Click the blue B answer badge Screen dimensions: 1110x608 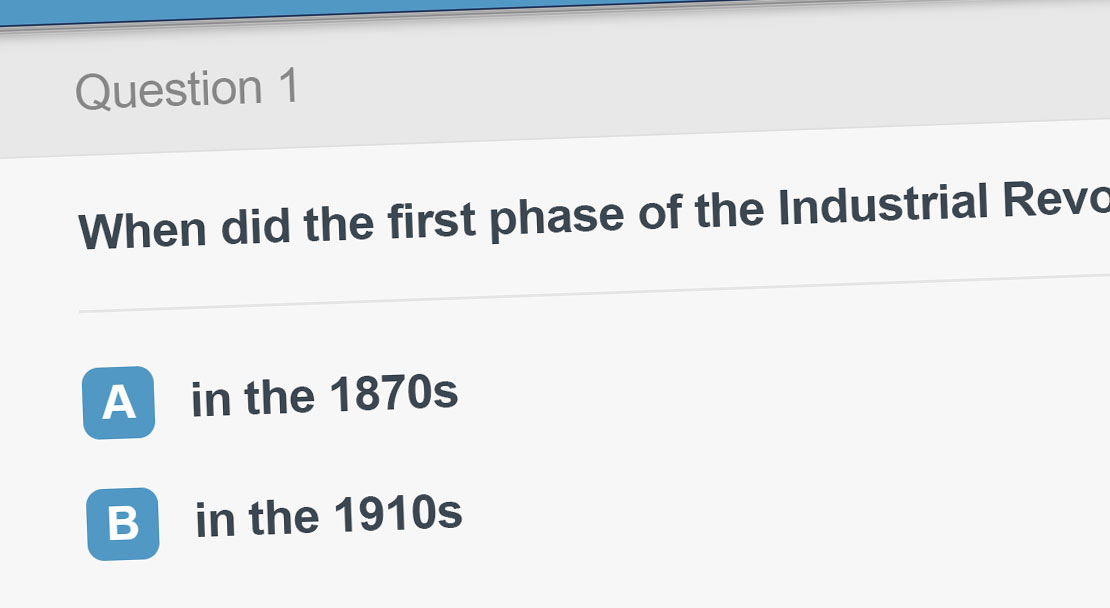122,523
